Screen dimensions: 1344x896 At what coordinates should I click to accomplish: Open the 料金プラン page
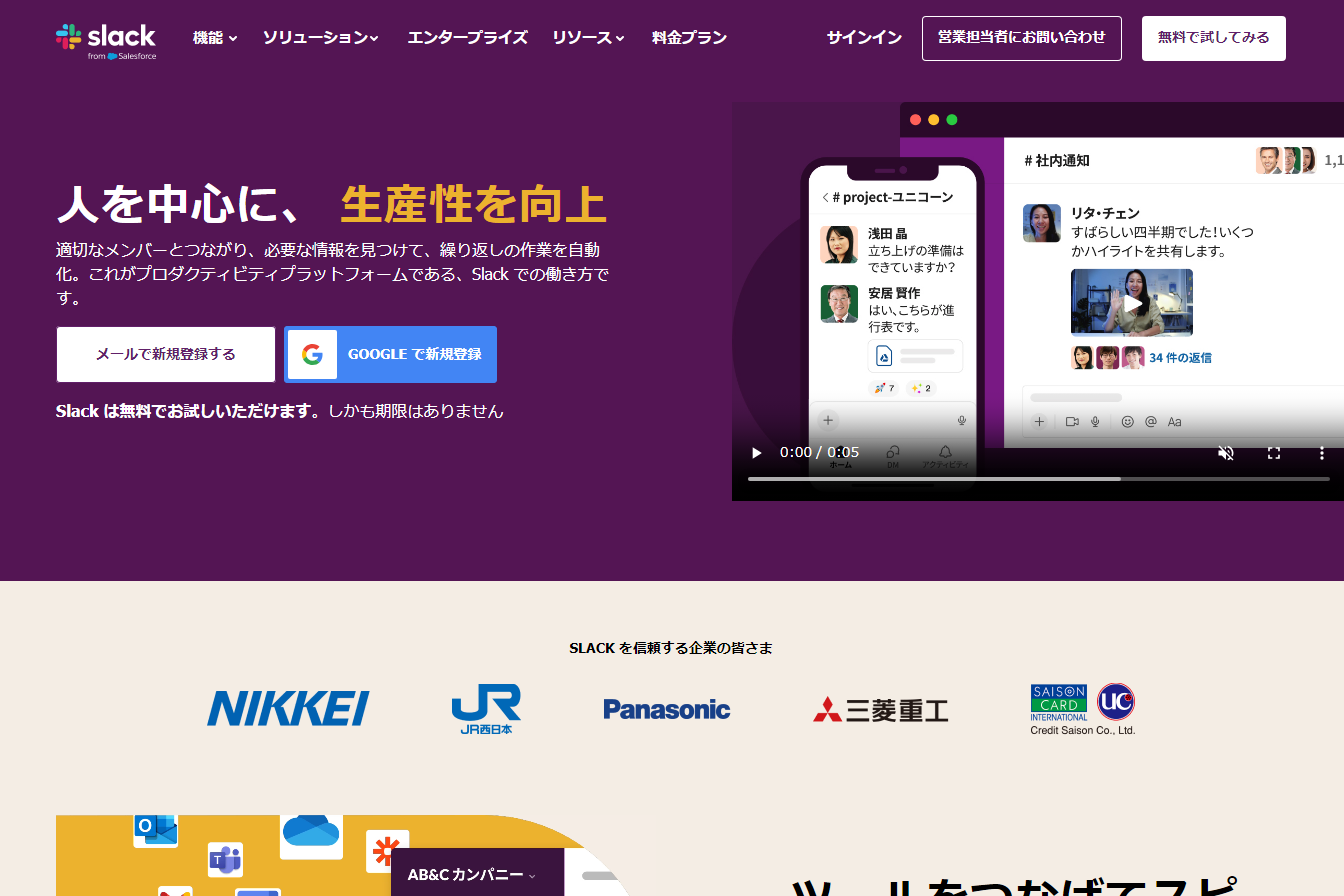689,38
